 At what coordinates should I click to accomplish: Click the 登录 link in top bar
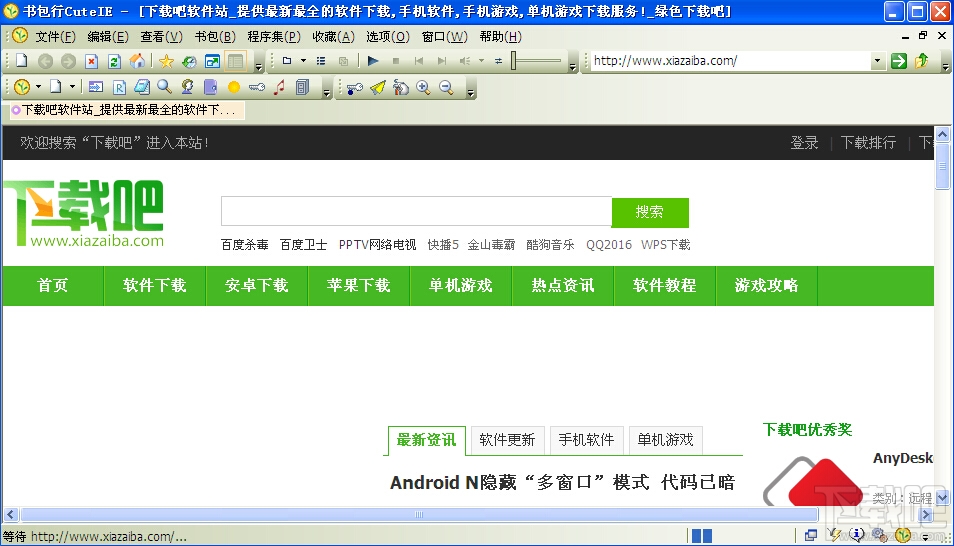(804, 143)
